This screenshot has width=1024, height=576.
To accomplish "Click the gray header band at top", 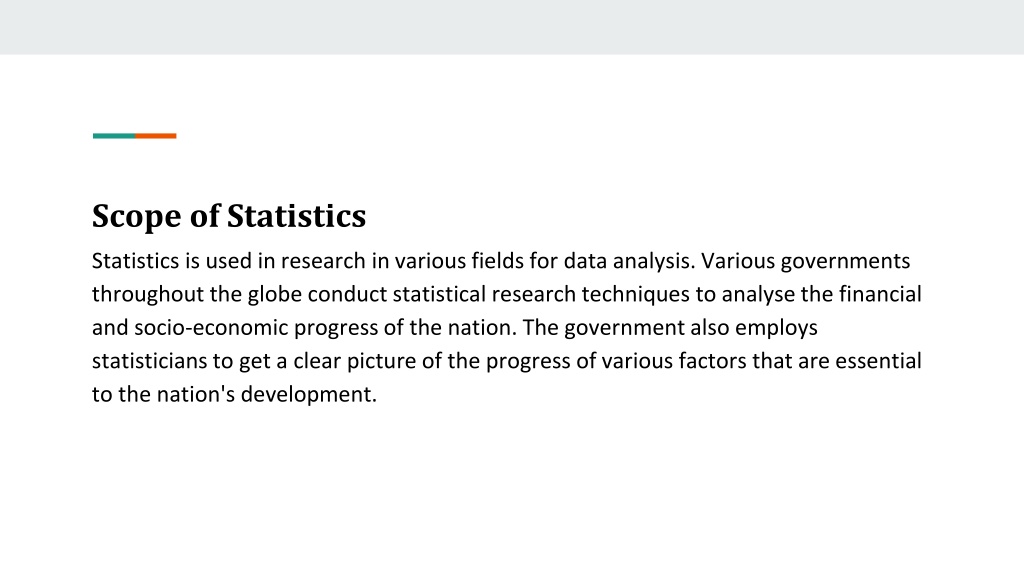I will click(512, 27).
